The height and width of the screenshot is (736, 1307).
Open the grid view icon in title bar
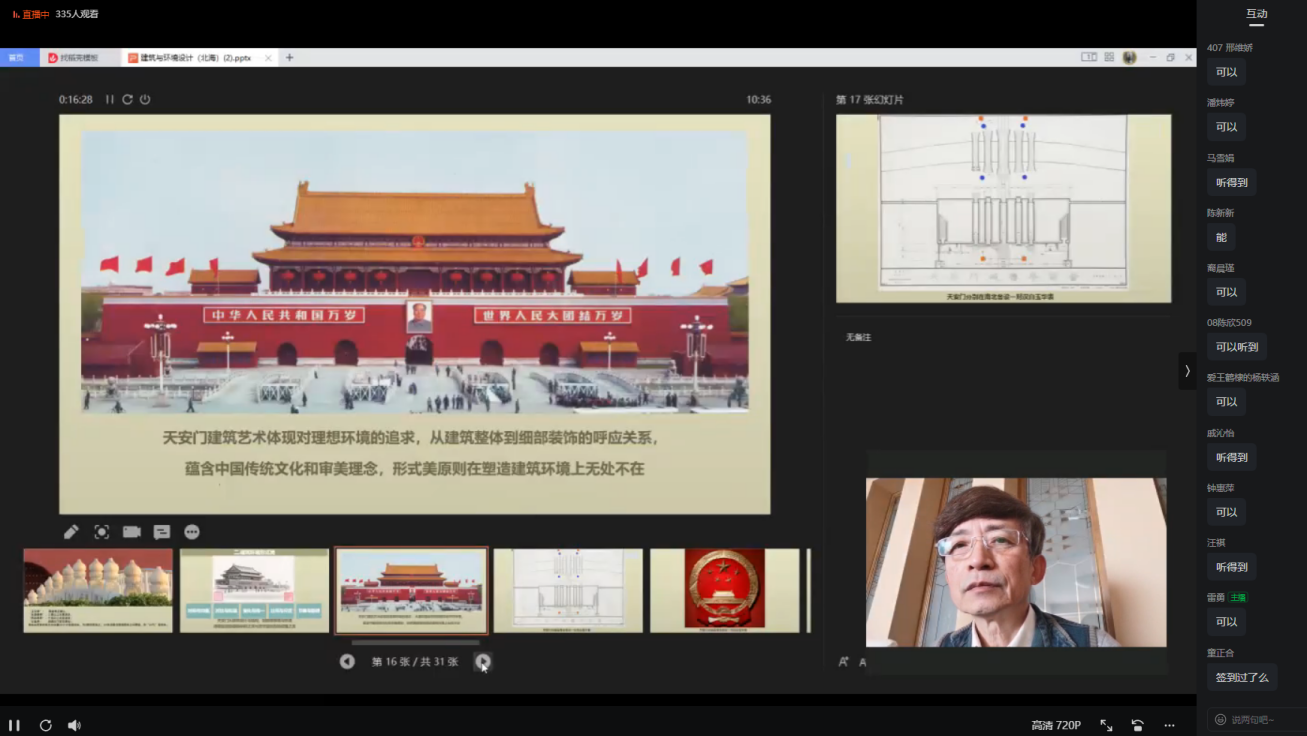pyautogui.click(x=1109, y=58)
